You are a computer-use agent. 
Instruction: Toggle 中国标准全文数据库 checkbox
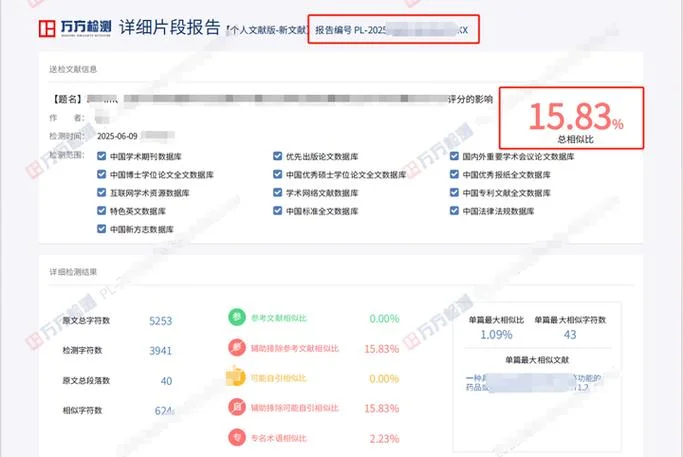tap(277, 211)
